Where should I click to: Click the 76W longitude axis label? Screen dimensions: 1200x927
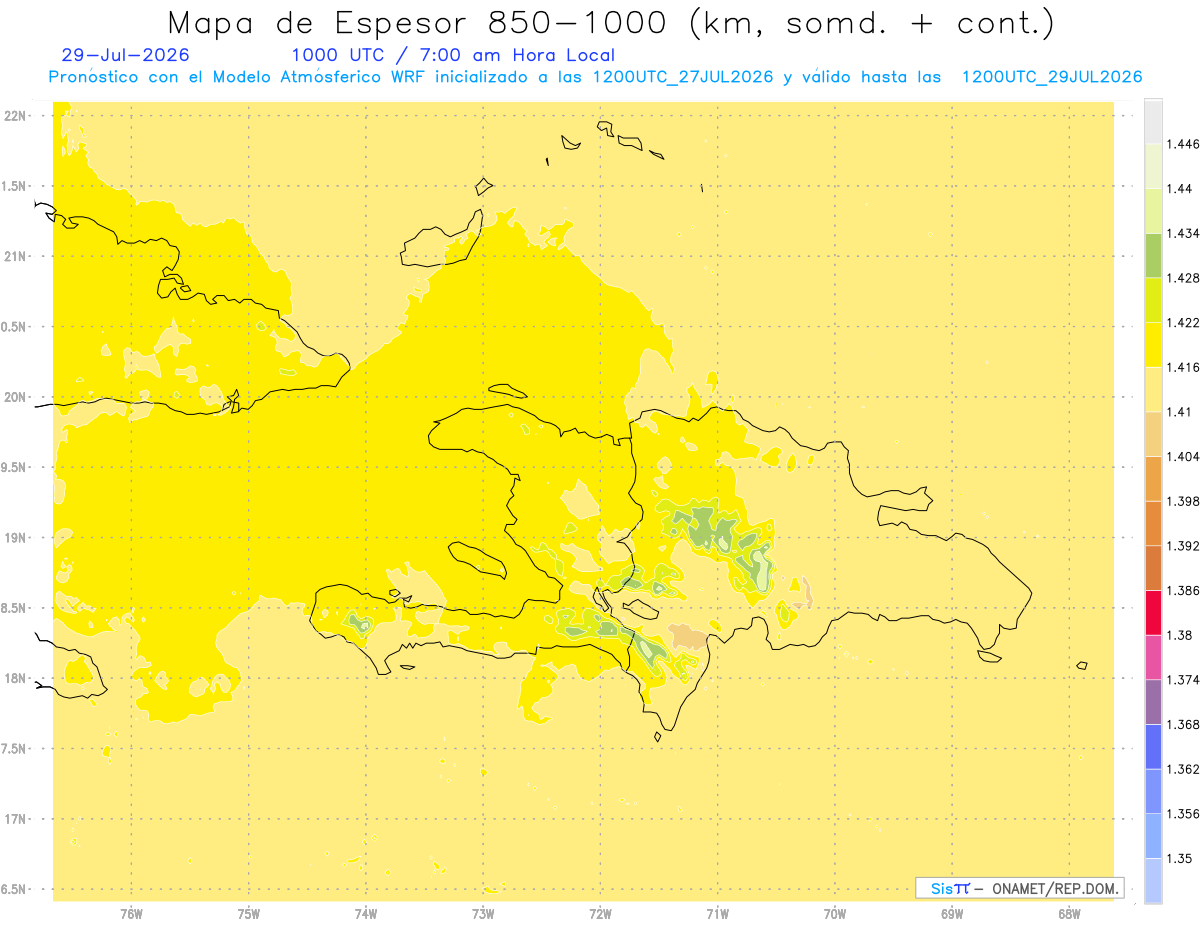(x=131, y=914)
